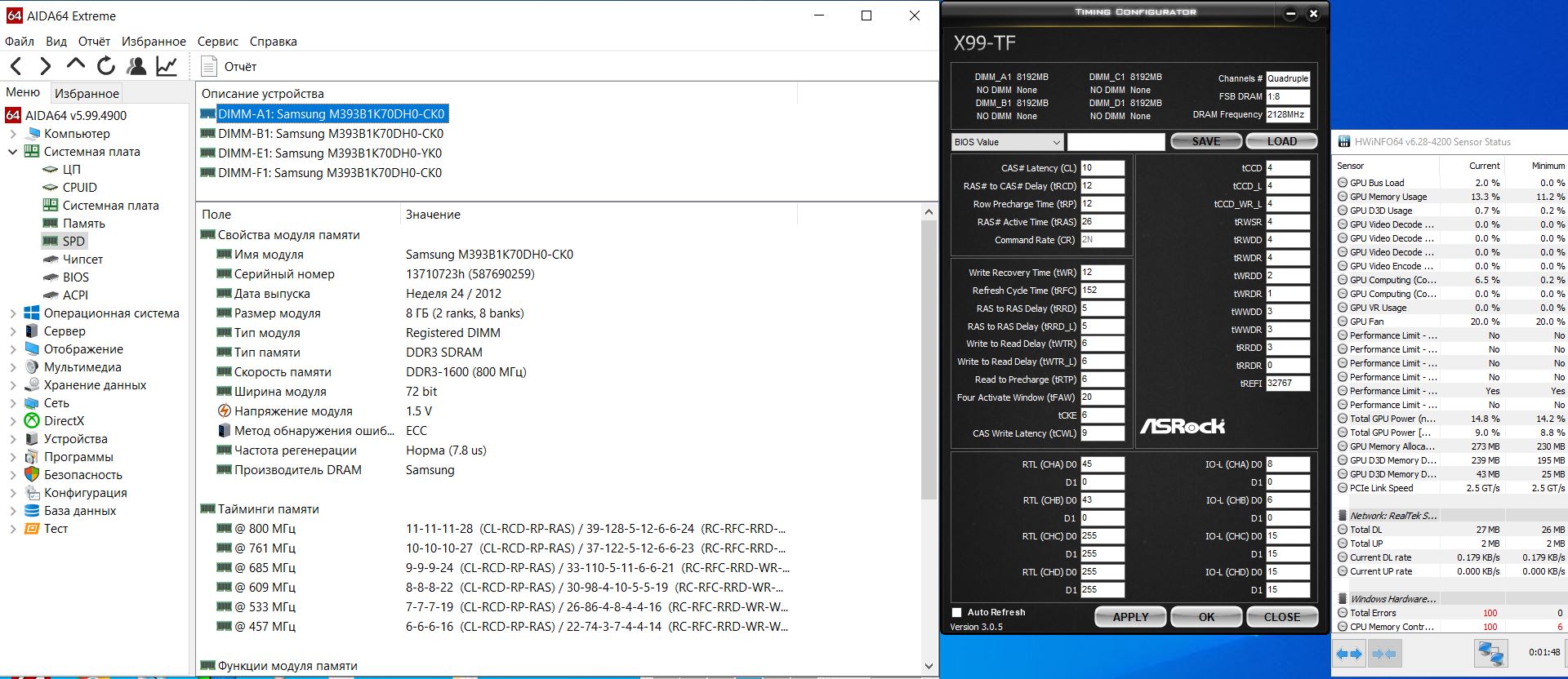The height and width of the screenshot is (679, 1568).
Task: Expand the Операционная система node
Action: pos(13,313)
